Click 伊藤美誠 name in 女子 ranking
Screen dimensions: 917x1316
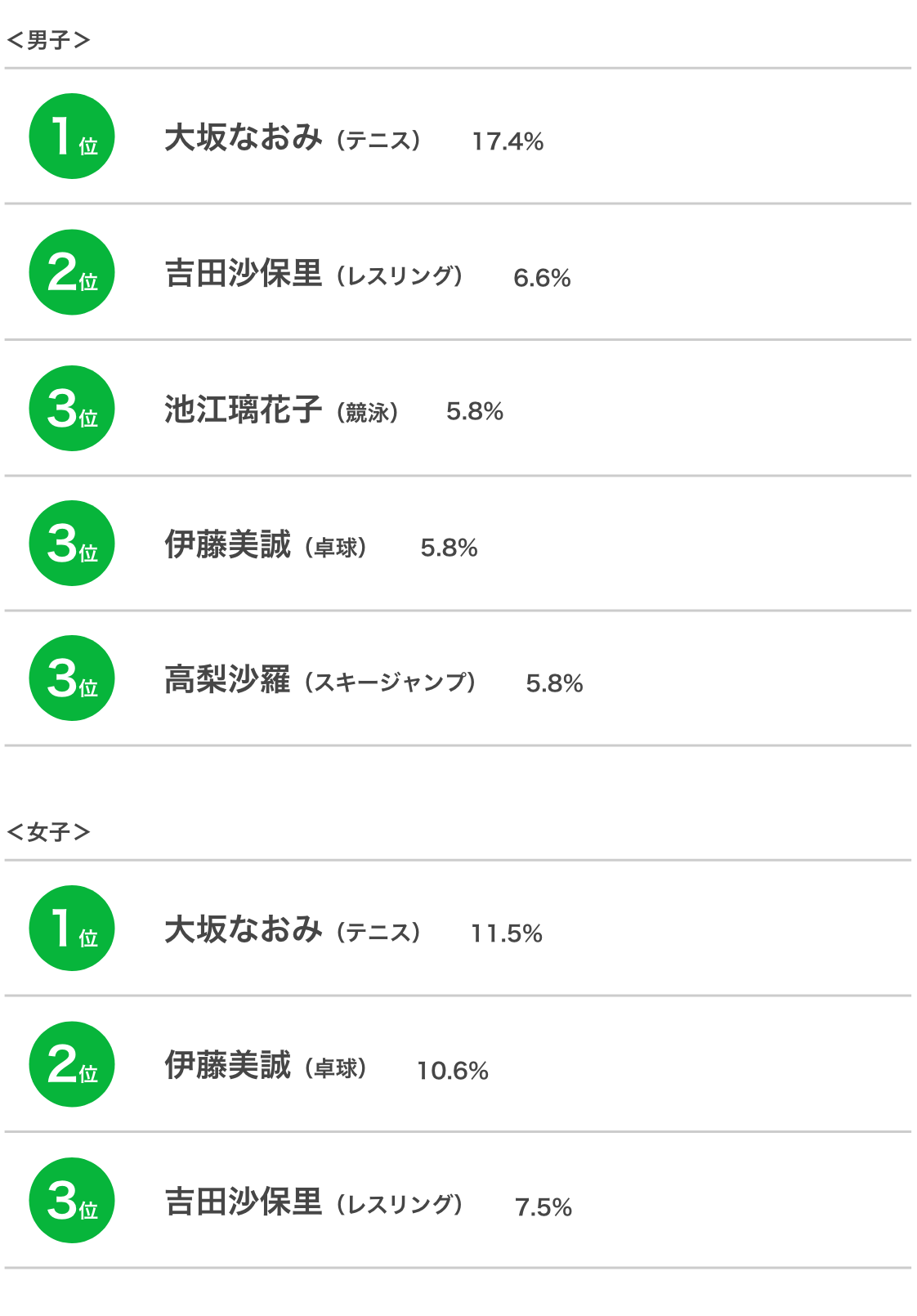pos(227,1065)
